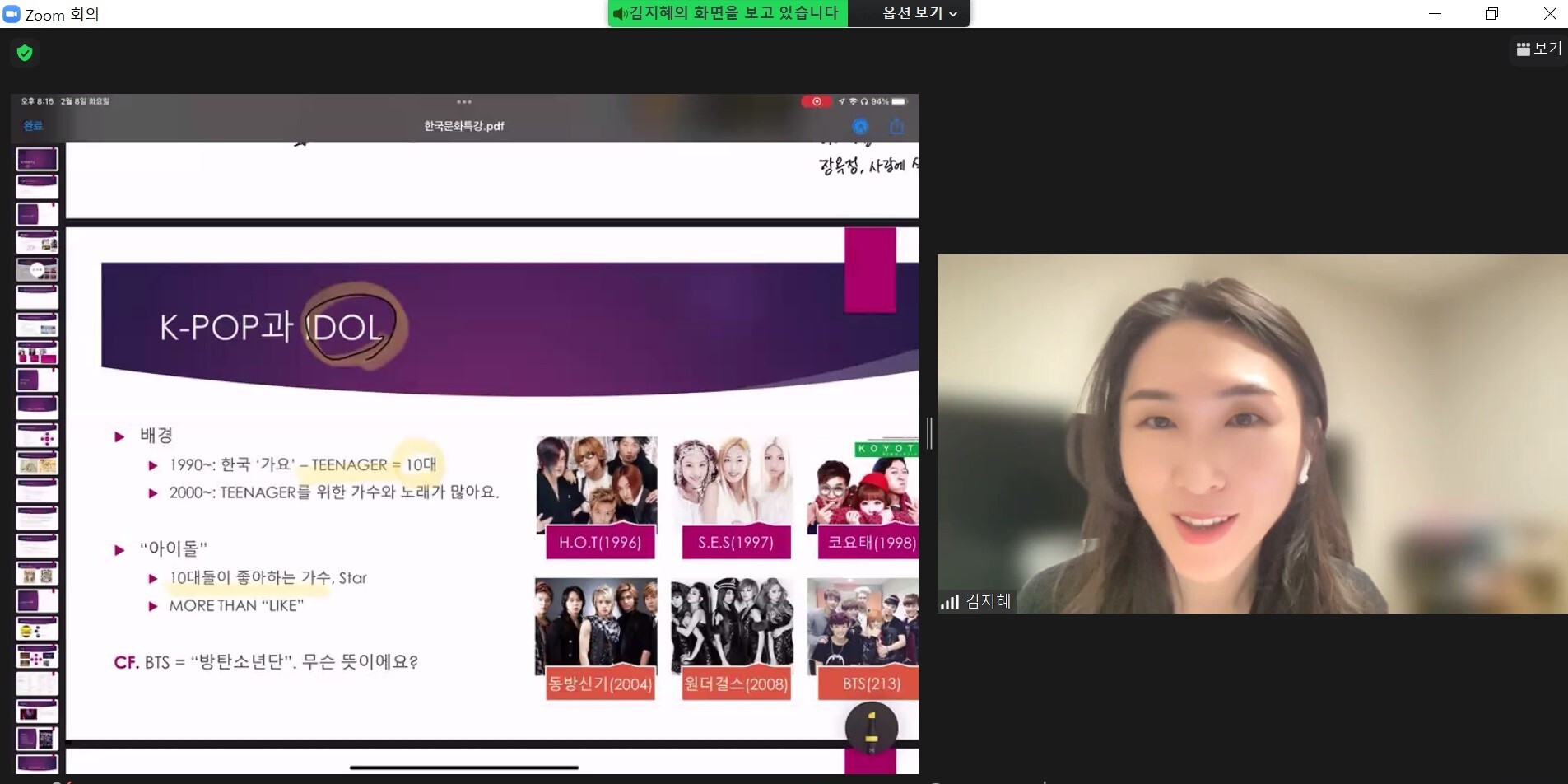Click the signal strength icon beside 김지혜
Screen dimensions: 1568x784
(x=950, y=602)
